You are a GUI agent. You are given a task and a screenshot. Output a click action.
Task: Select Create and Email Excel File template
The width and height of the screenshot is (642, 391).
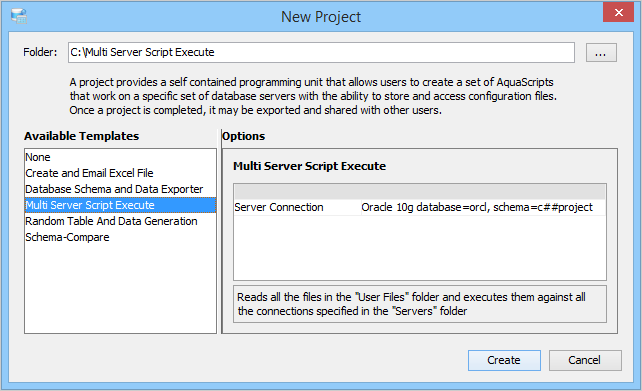point(89,173)
